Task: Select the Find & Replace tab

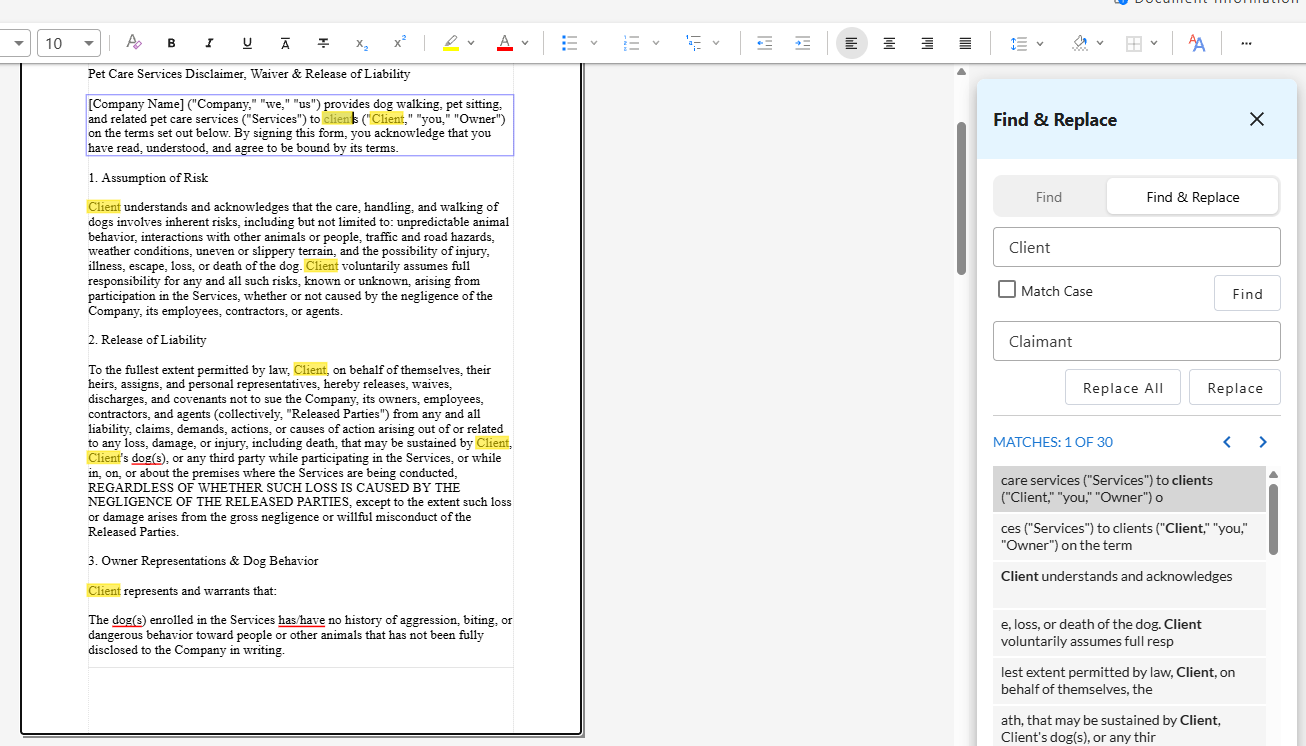Action: 1193,197
